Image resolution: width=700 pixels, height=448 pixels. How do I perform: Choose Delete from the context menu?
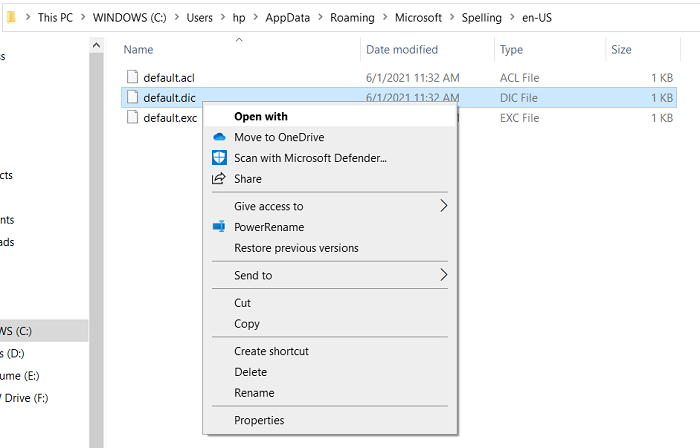click(250, 372)
